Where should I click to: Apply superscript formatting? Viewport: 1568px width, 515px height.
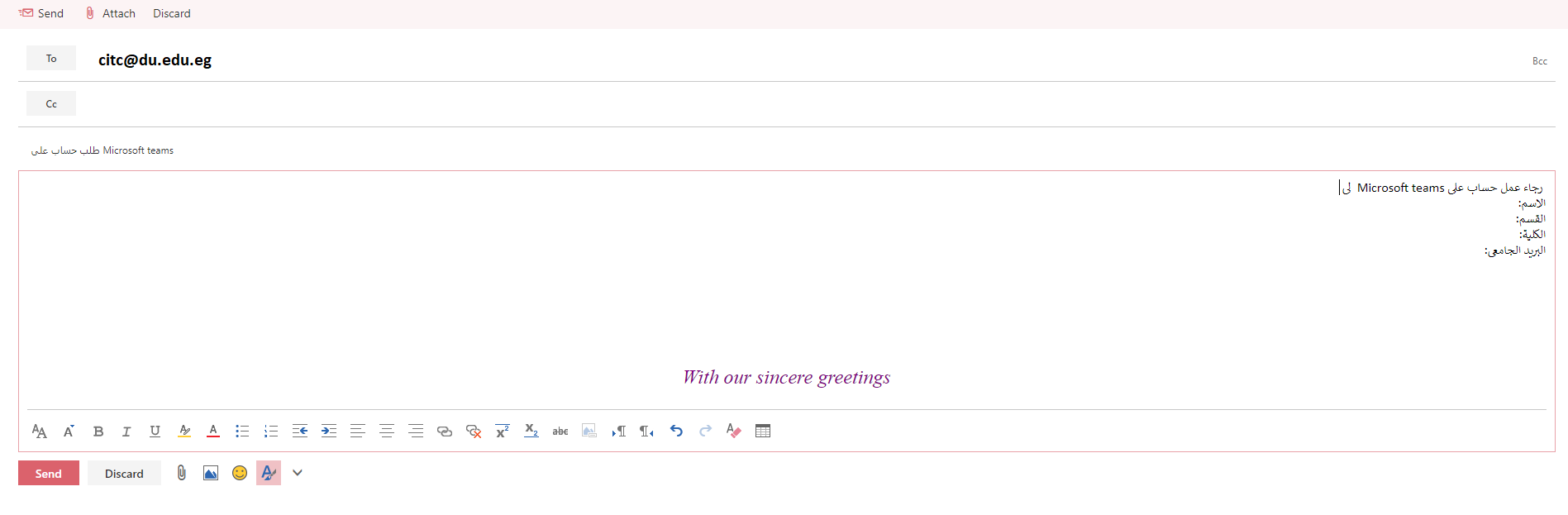tap(503, 431)
